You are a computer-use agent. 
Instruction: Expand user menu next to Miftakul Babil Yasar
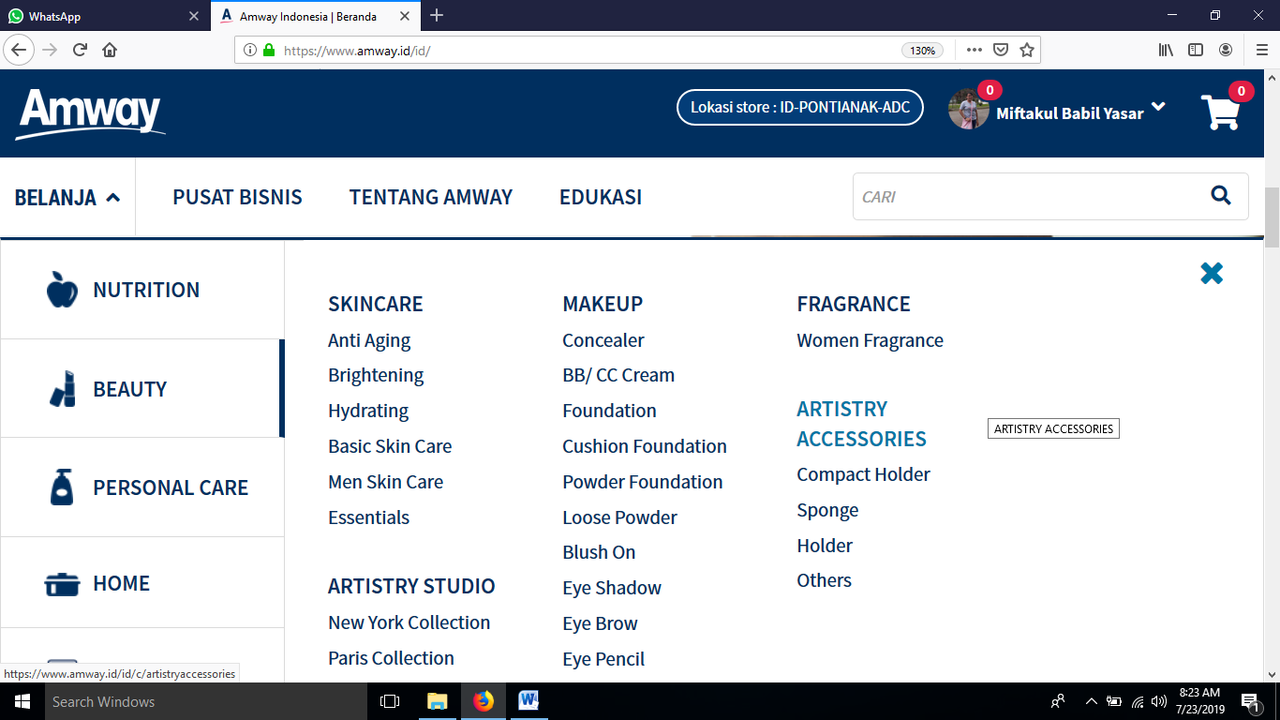click(x=1158, y=107)
